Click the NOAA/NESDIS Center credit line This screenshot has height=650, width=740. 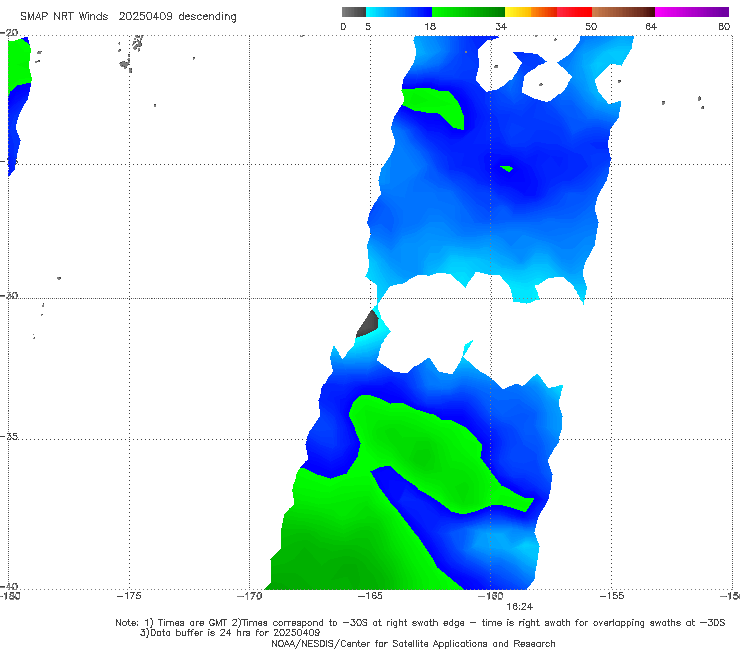413,644
